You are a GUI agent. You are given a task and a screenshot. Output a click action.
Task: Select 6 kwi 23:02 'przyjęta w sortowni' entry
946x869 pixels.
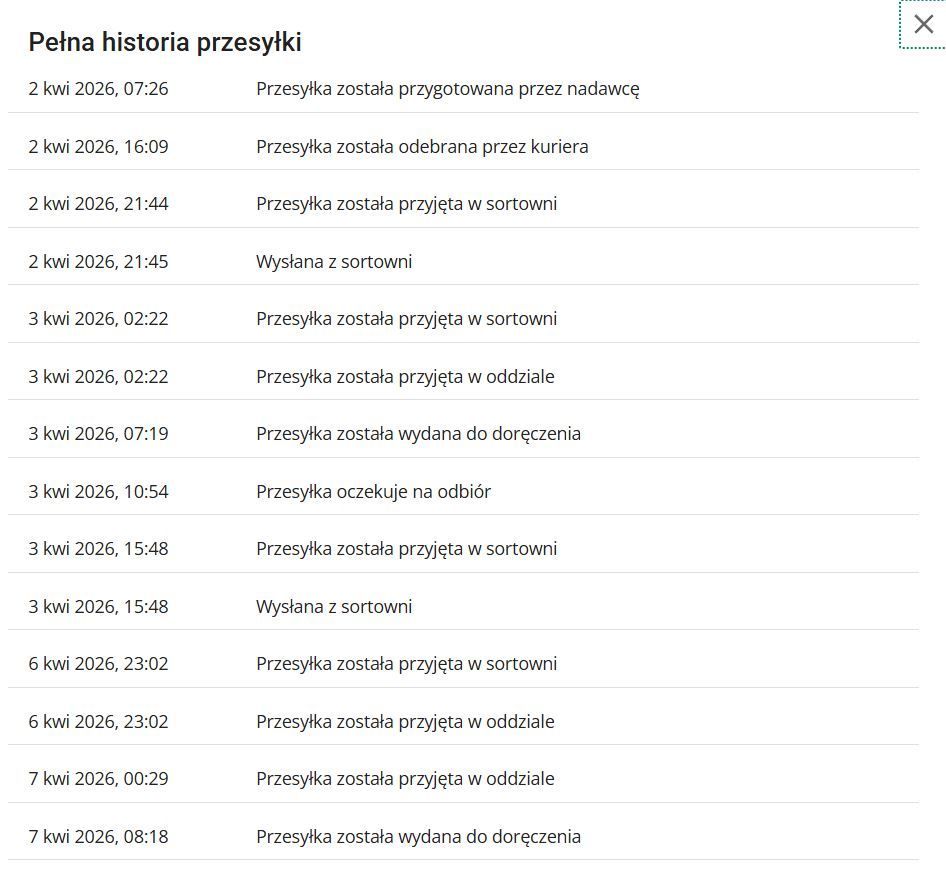[406, 664]
